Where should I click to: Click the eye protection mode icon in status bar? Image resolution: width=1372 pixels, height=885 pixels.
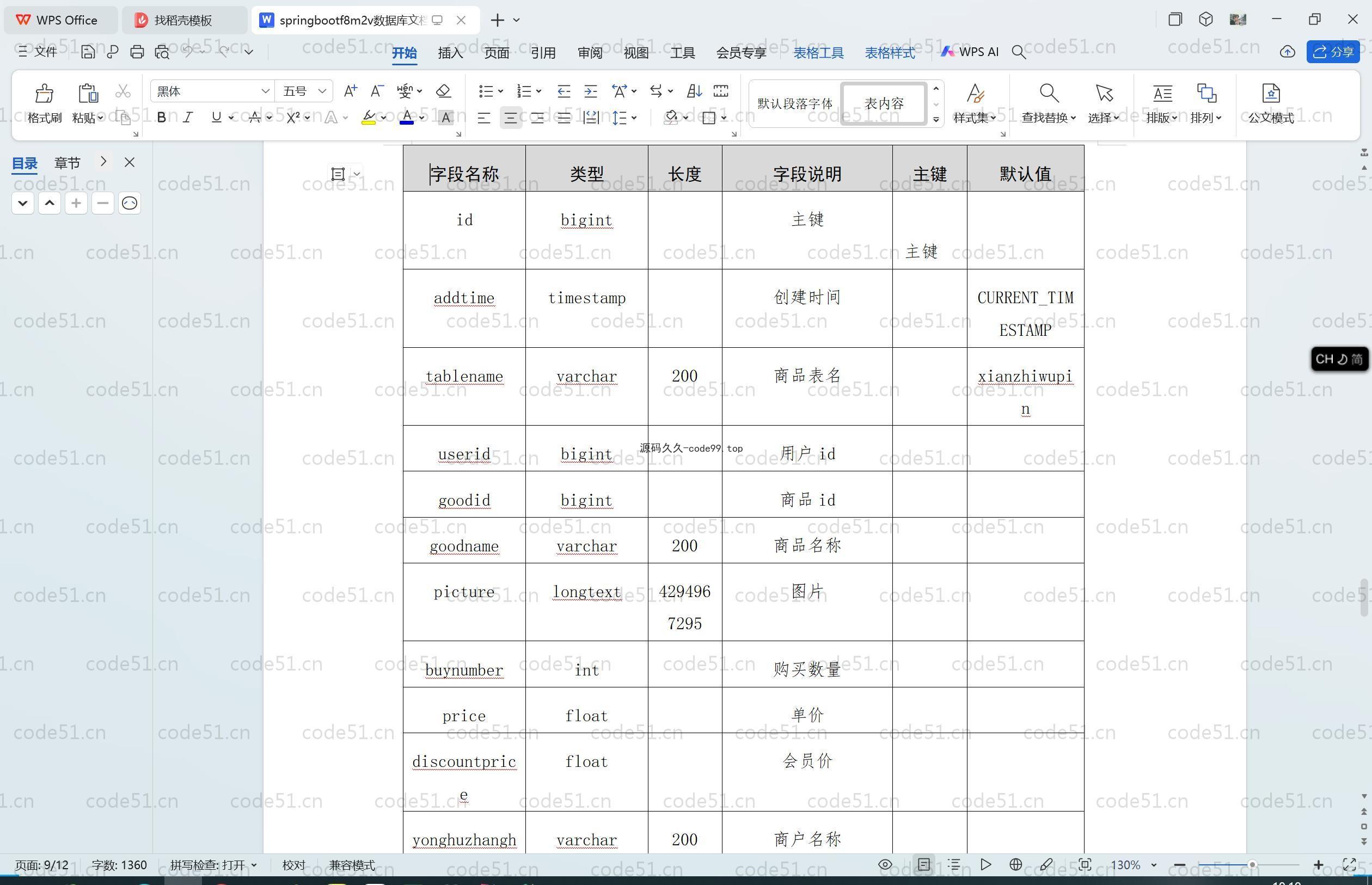click(885, 865)
